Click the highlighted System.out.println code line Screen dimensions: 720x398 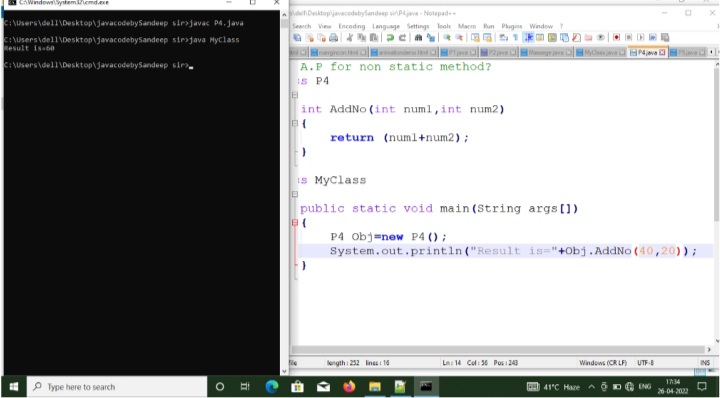505,251
